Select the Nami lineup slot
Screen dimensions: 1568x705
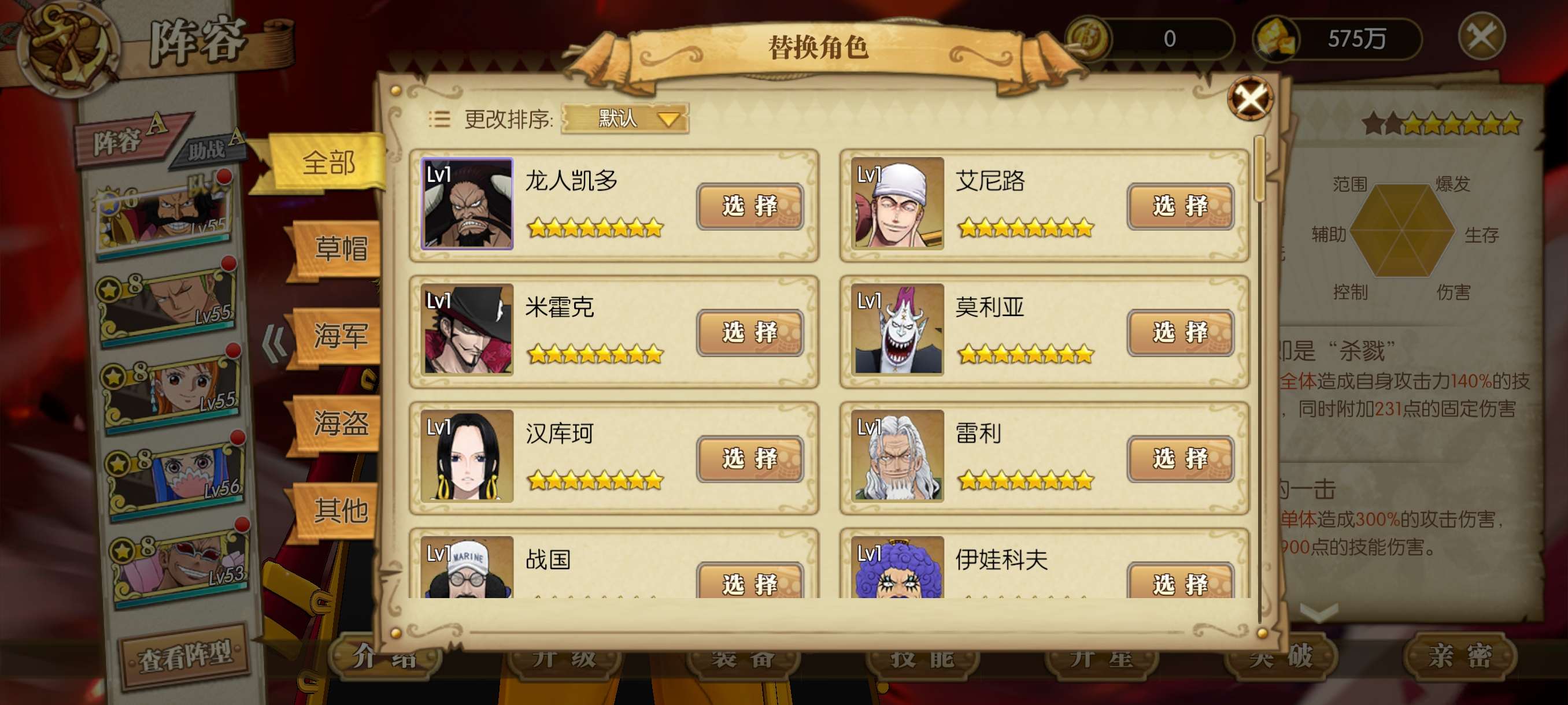coord(172,389)
